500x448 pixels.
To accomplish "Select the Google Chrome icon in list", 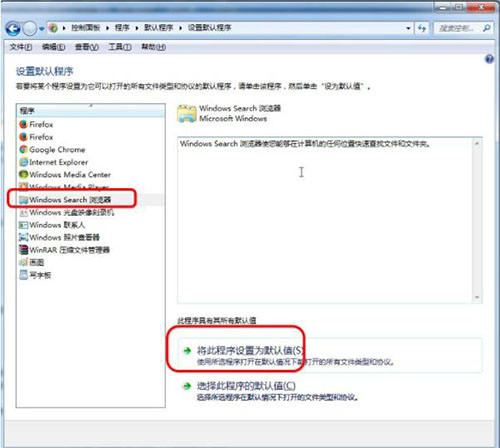I will click(23, 149).
